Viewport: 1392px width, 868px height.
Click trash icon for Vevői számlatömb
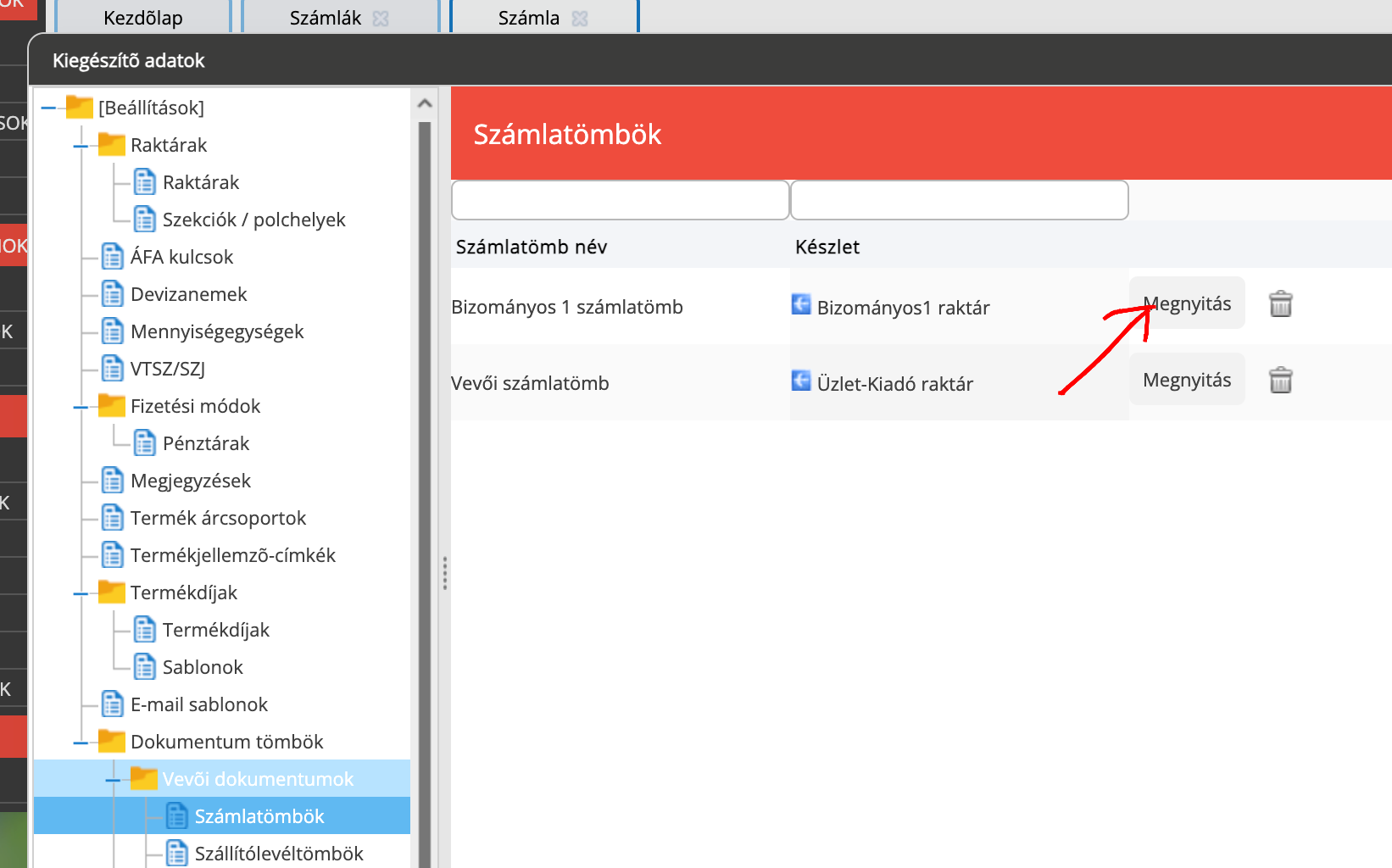pos(1280,380)
